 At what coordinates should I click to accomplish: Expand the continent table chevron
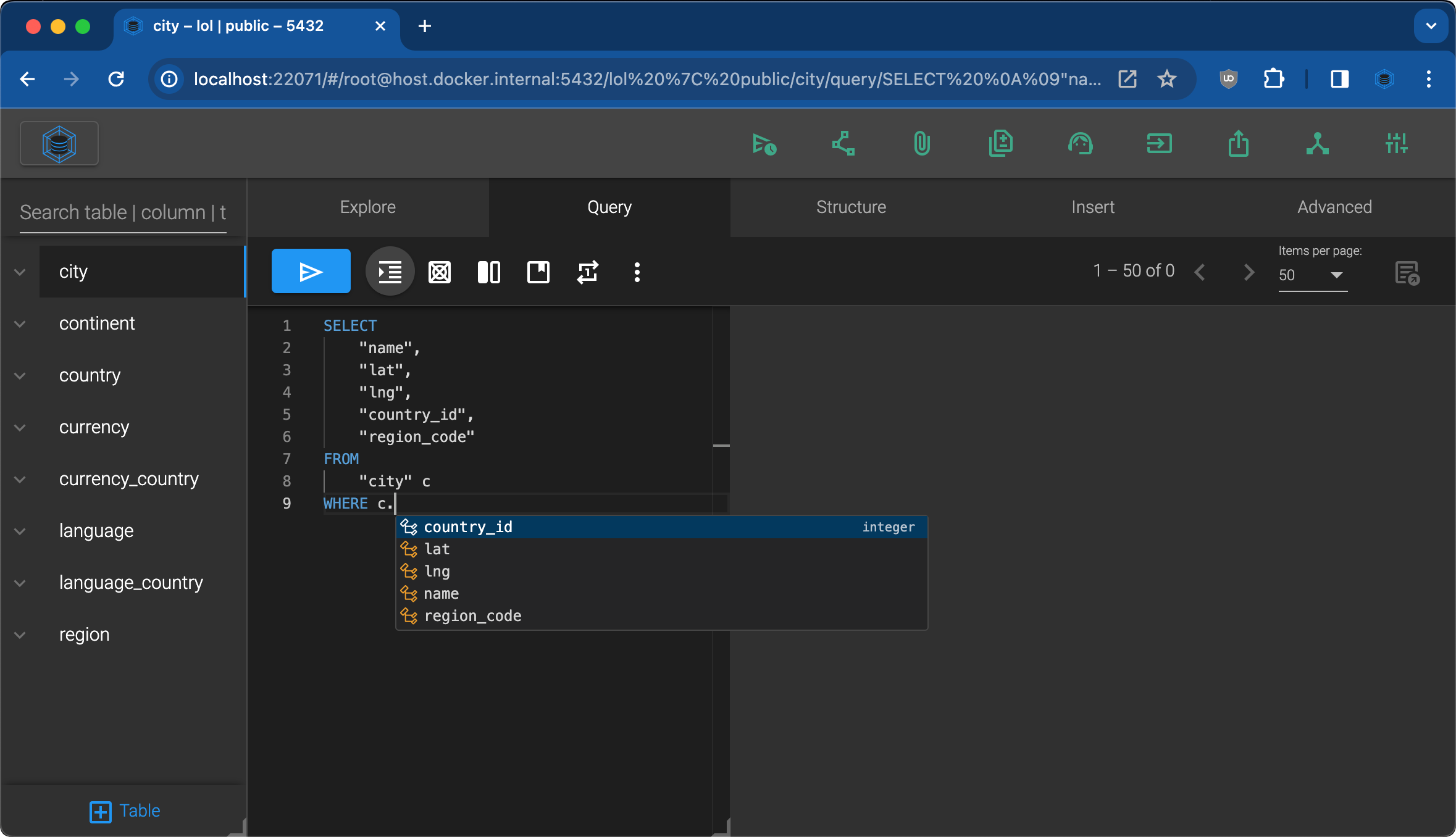click(x=20, y=323)
